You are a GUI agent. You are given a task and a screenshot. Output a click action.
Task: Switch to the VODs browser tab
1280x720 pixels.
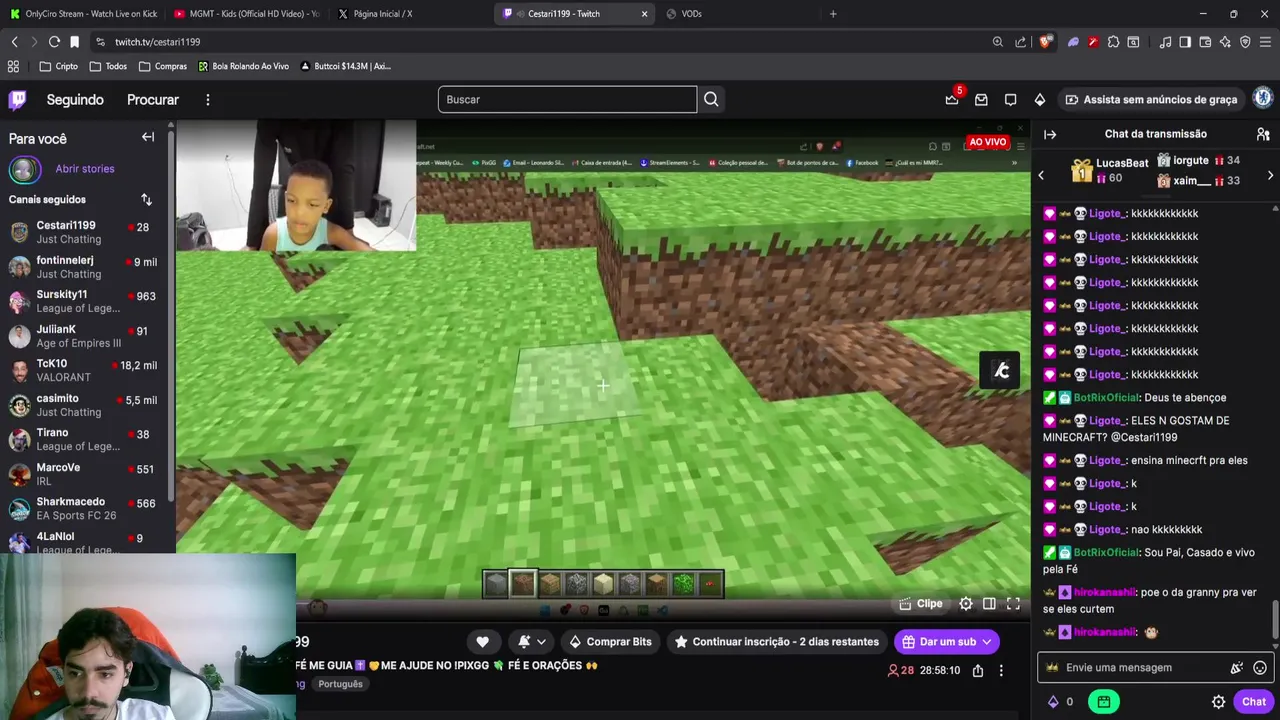737,14
